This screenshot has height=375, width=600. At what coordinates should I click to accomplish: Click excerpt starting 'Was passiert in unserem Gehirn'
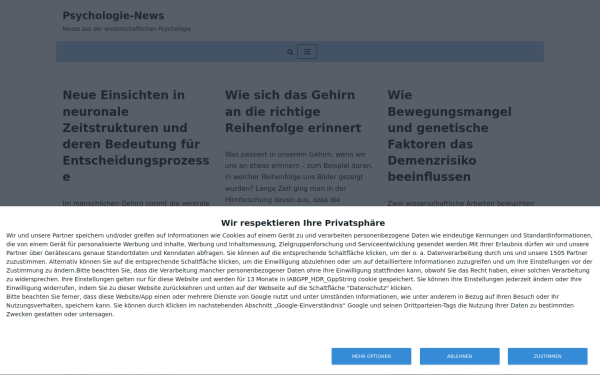299,177
